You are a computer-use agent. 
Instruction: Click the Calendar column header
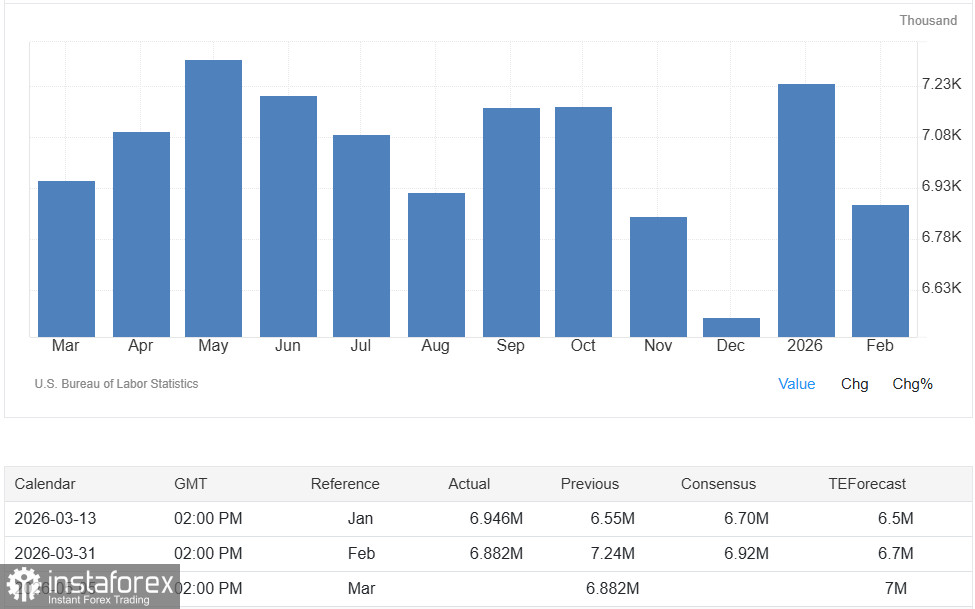[x=45, y=484]
